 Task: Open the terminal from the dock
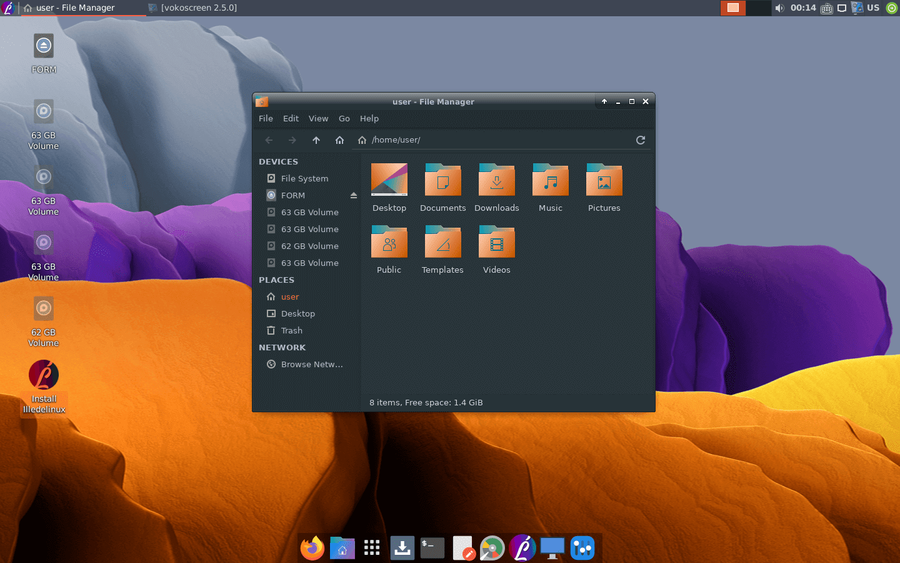[432, 548]
